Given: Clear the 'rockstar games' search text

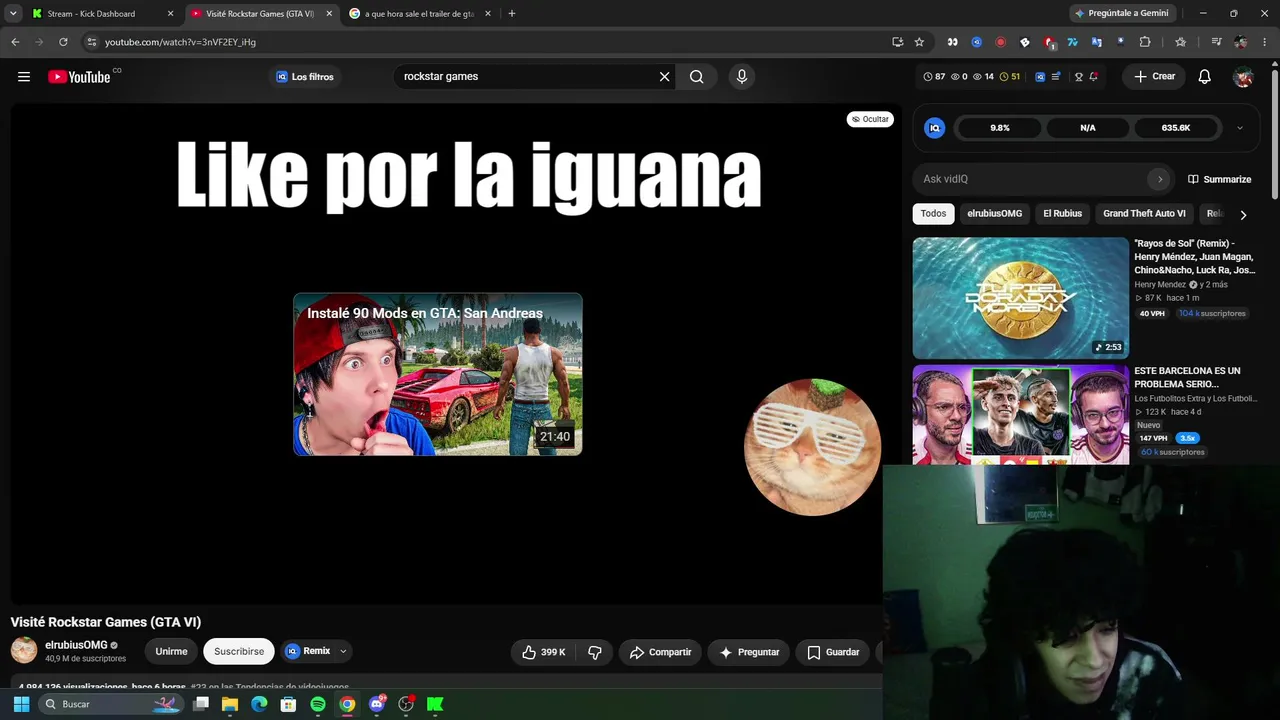Looking at the screenshot, I should coord(664,77).
